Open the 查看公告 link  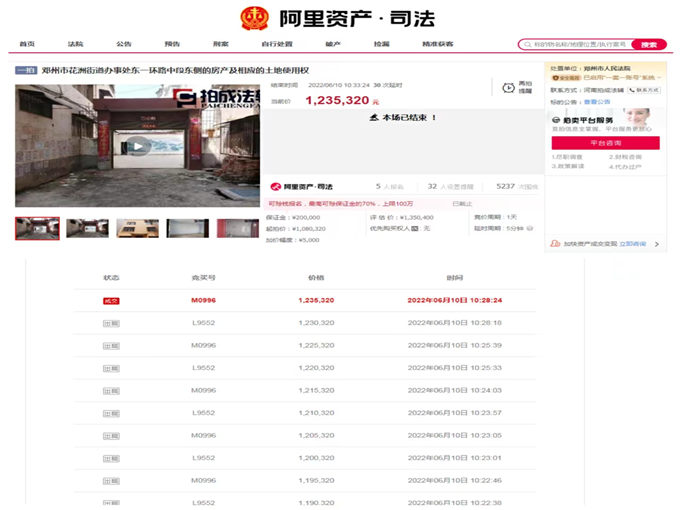[x=597, y=102]
